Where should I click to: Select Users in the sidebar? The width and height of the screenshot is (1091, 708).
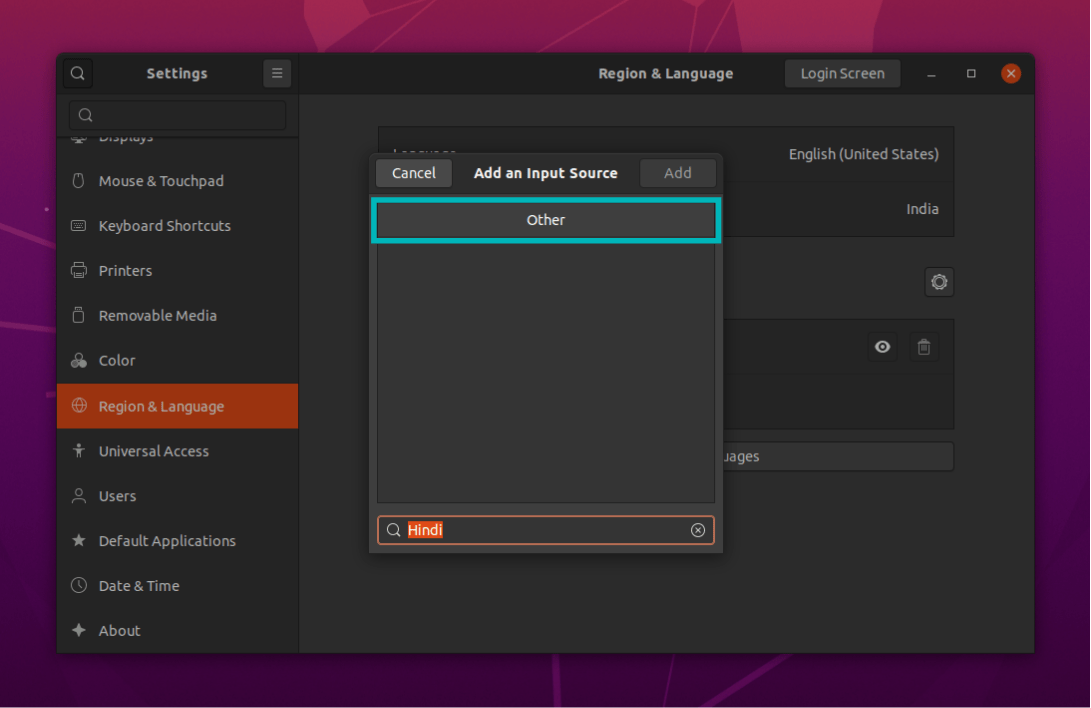point(117,496)
